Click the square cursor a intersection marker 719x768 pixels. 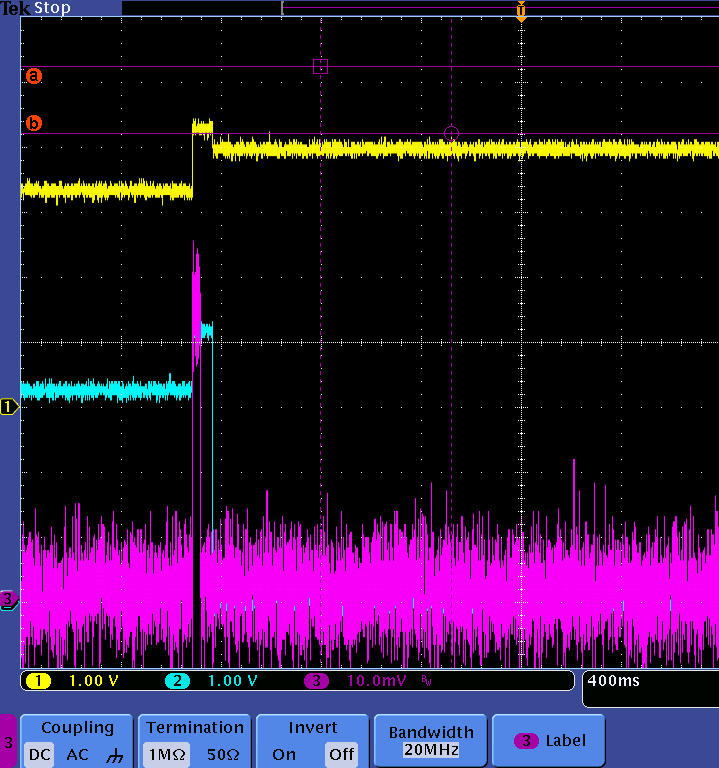click(x=320, y=67)
